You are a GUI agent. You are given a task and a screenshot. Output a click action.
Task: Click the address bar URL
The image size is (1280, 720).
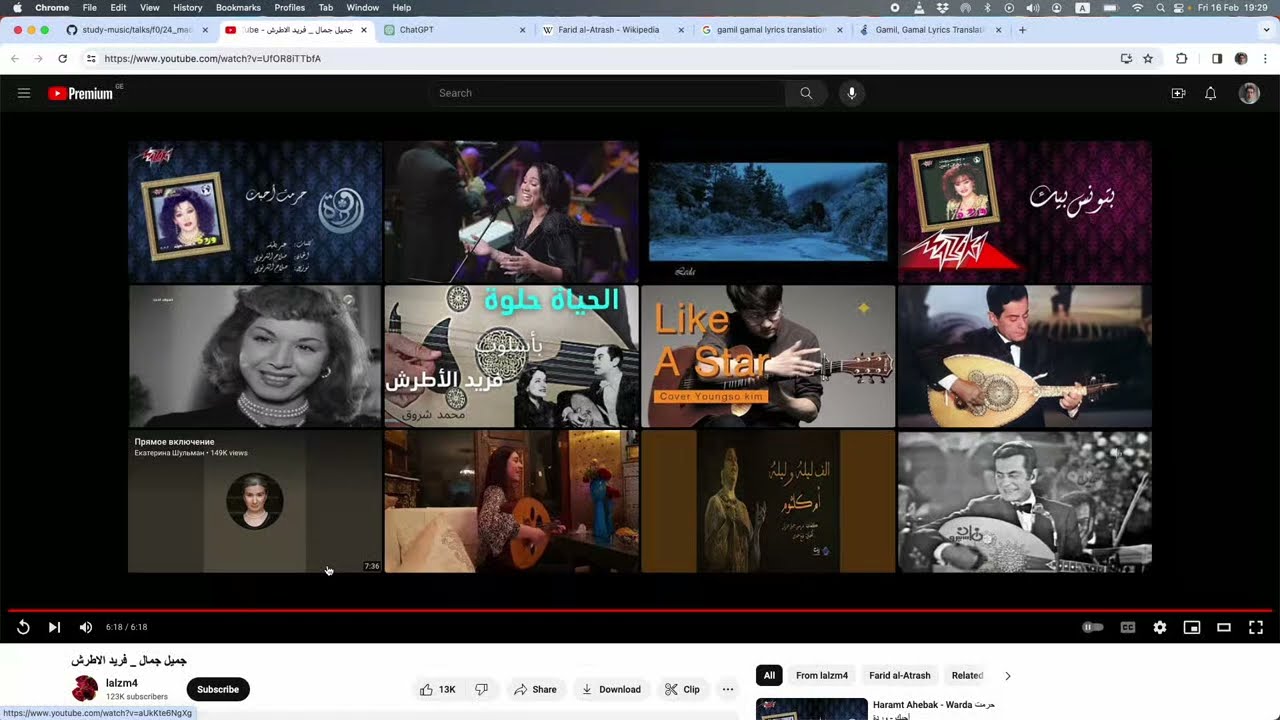(x=212, y=59)
